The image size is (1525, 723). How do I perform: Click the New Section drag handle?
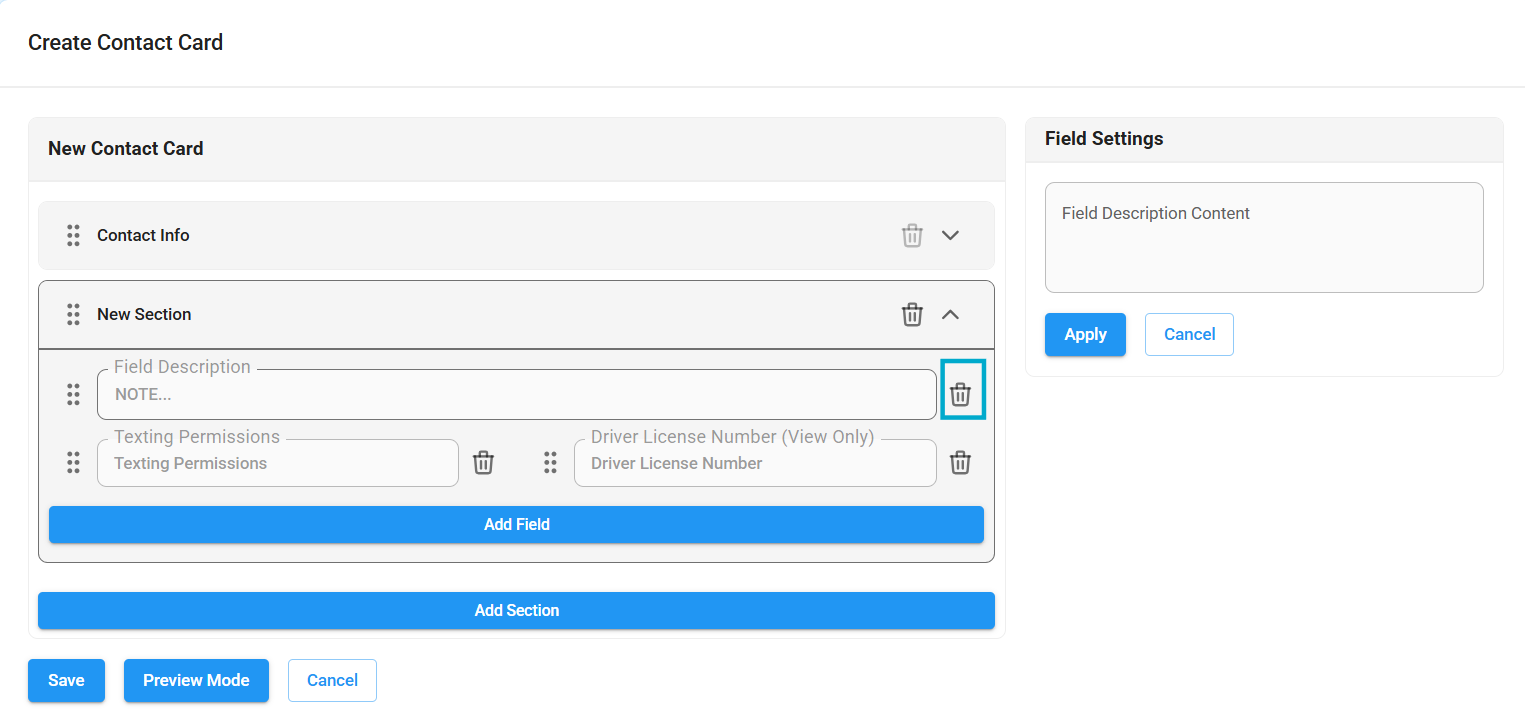73,314
